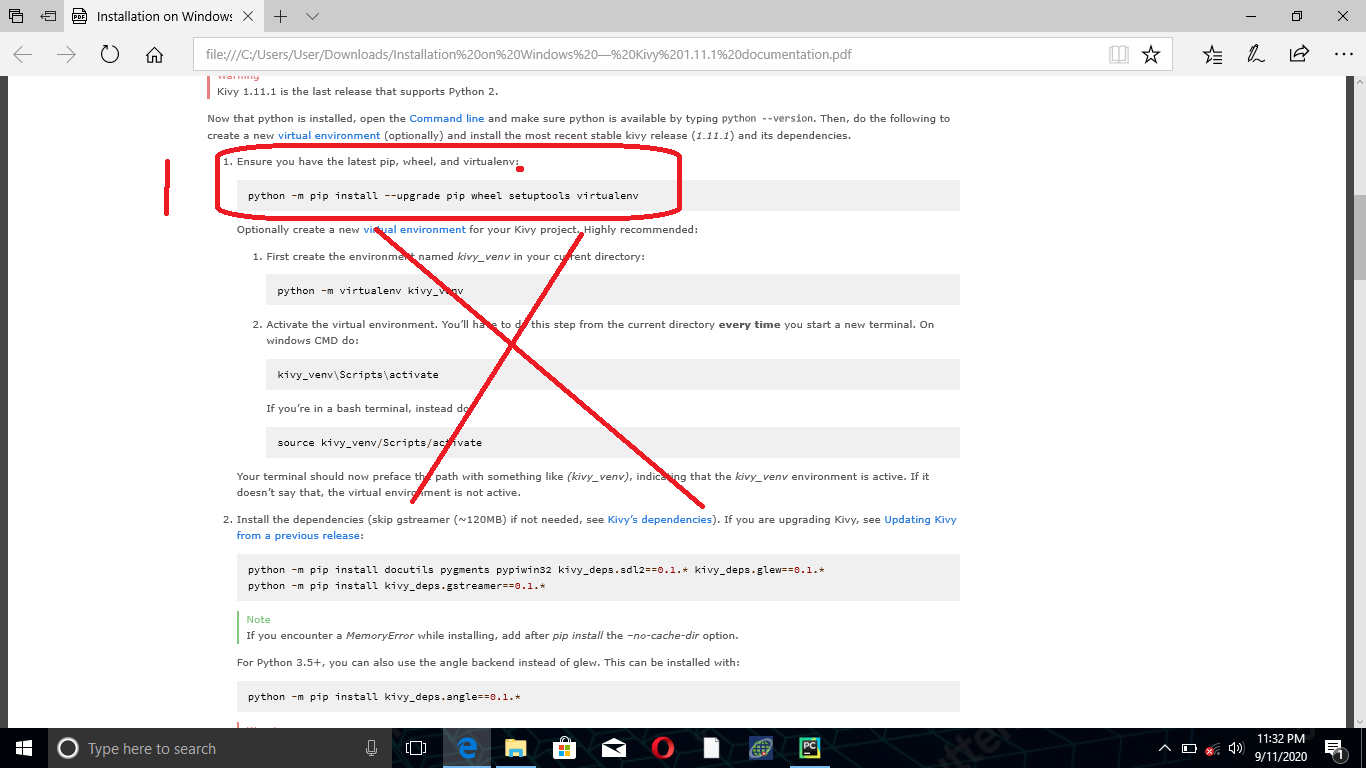The width and height of the screenshot is (1366, 768).
Task: Refresh the PDF page
Action: pos(109,55)
